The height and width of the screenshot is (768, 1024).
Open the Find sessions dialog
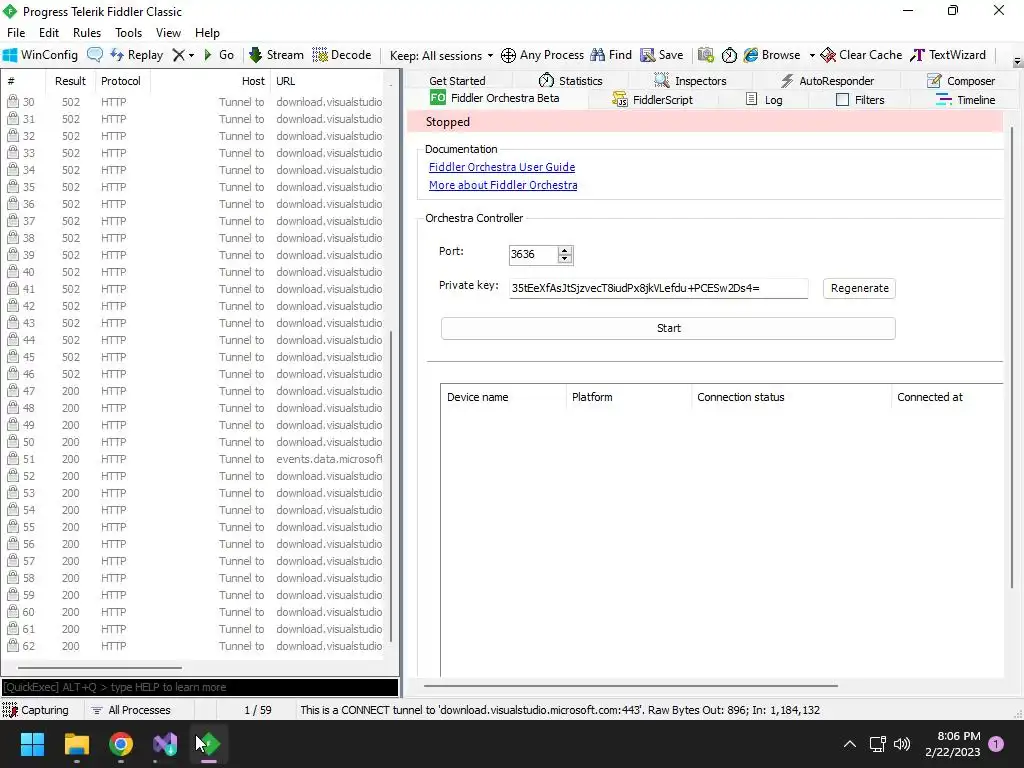tap(611, 55)
